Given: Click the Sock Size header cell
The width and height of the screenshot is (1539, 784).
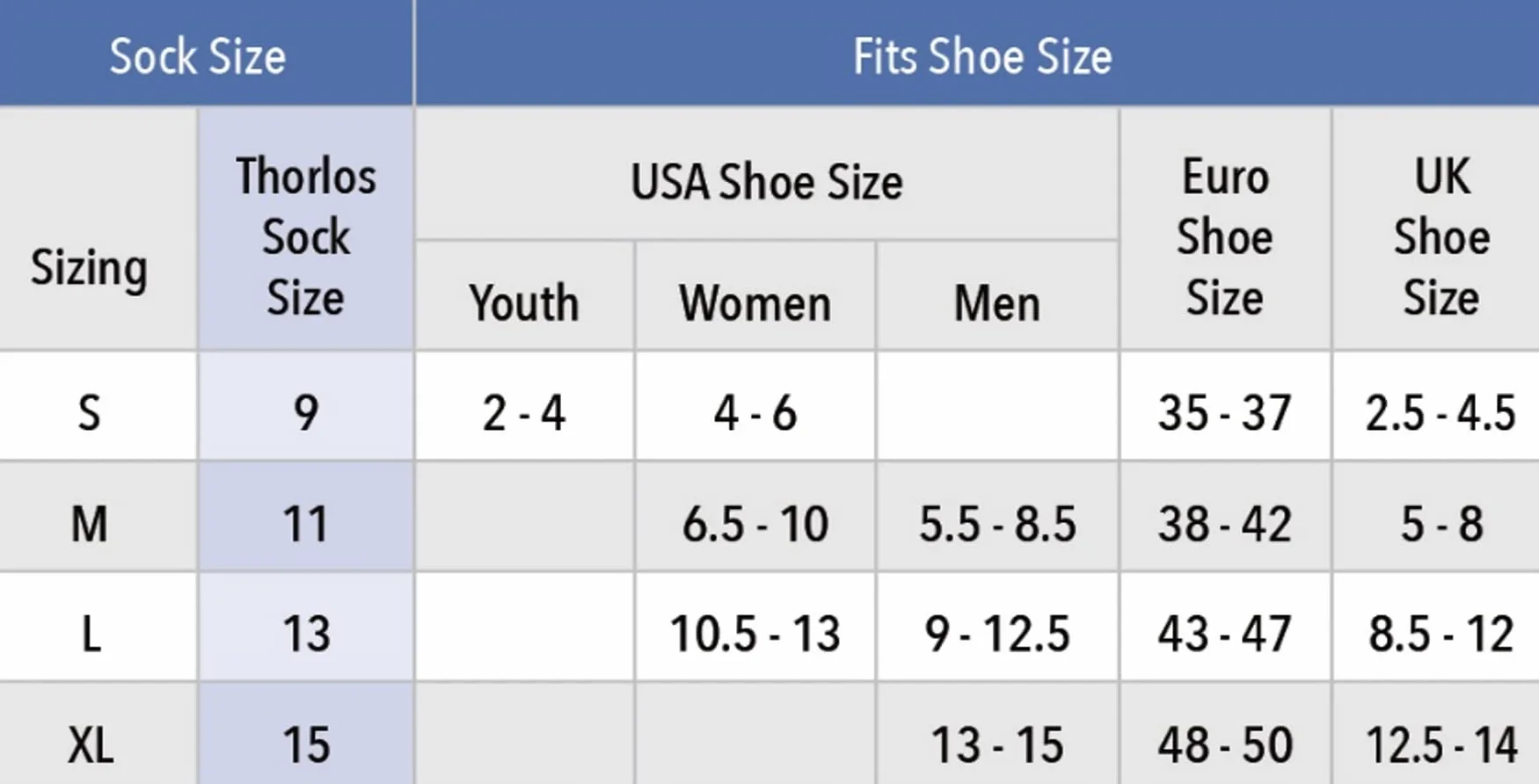Looking at the screenshot, I should (206, 53).
